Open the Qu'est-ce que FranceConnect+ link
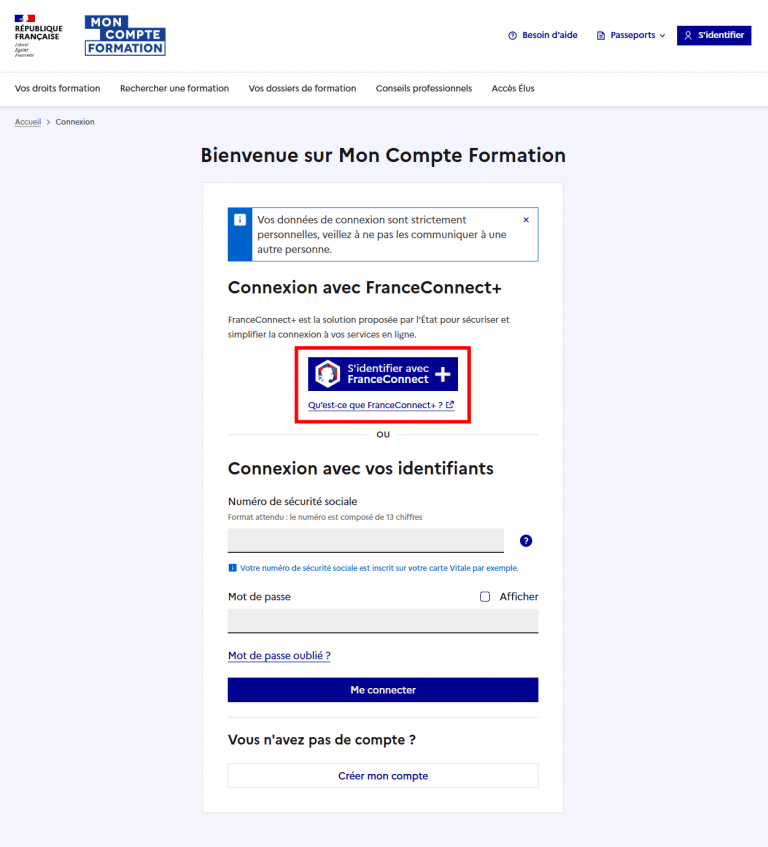The height and width of the screenshot is (847, 768). (375, 405)
